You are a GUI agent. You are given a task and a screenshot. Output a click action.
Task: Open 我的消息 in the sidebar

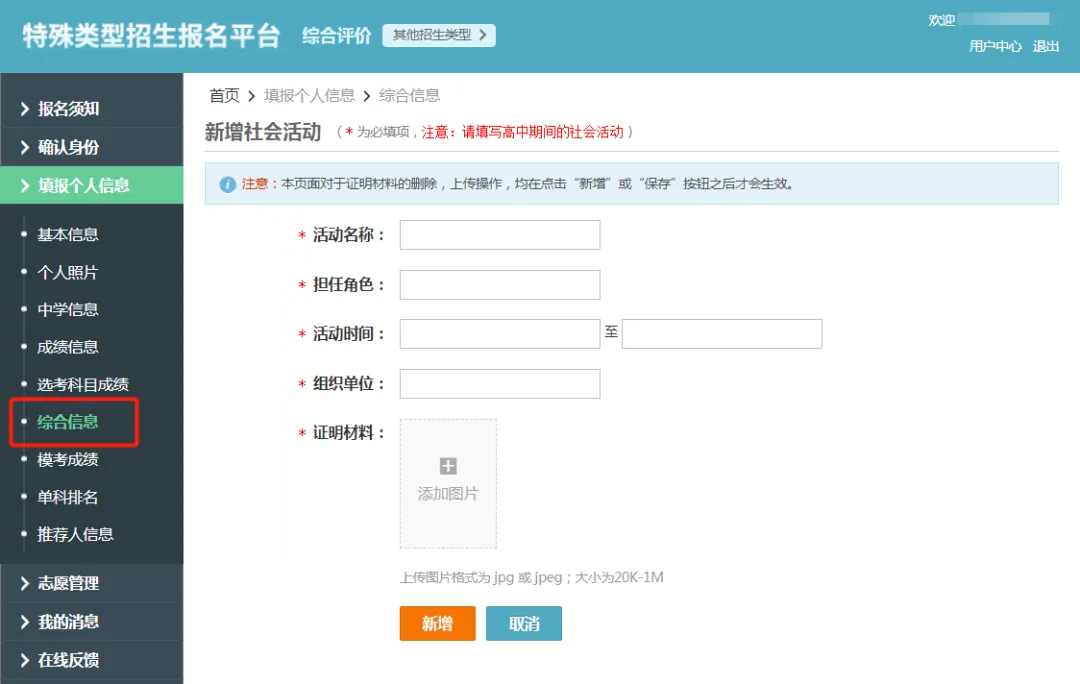tap(68, 621)
